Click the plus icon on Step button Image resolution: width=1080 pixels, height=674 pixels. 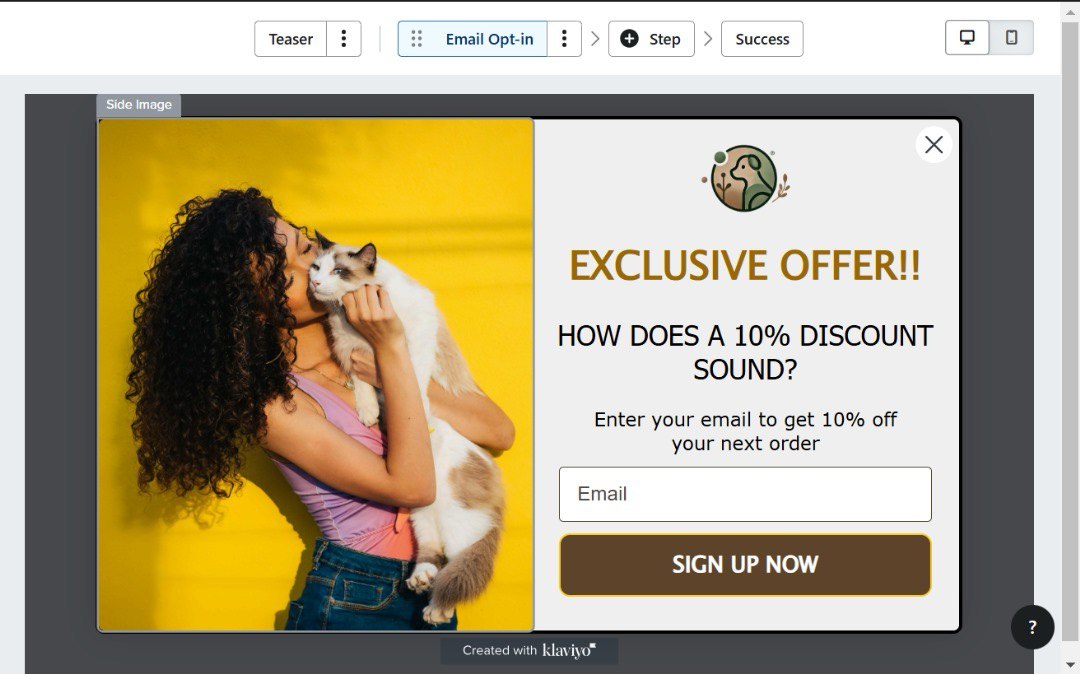pyautogui.click(x=629, y=39)
